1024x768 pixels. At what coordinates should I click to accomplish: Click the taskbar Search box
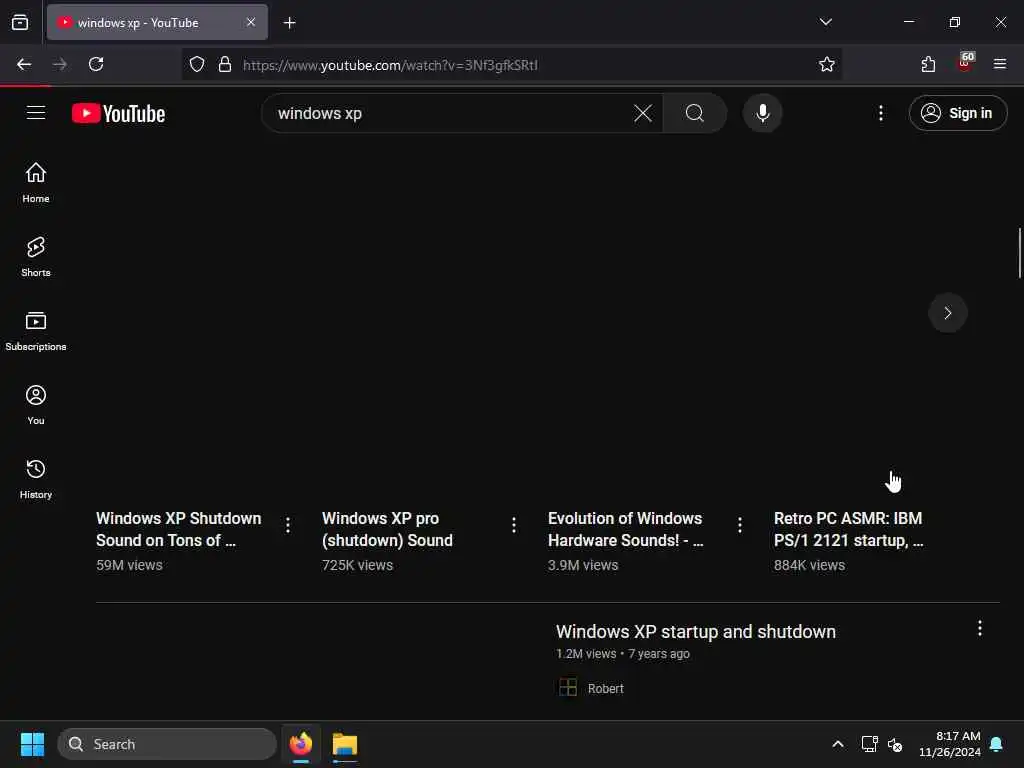167,744
